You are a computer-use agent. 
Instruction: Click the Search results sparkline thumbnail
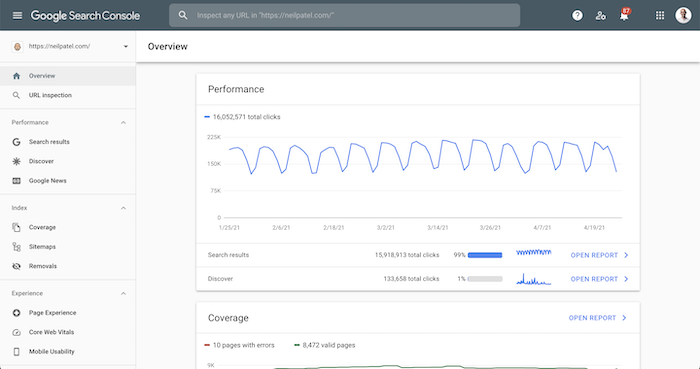point(533,253)
